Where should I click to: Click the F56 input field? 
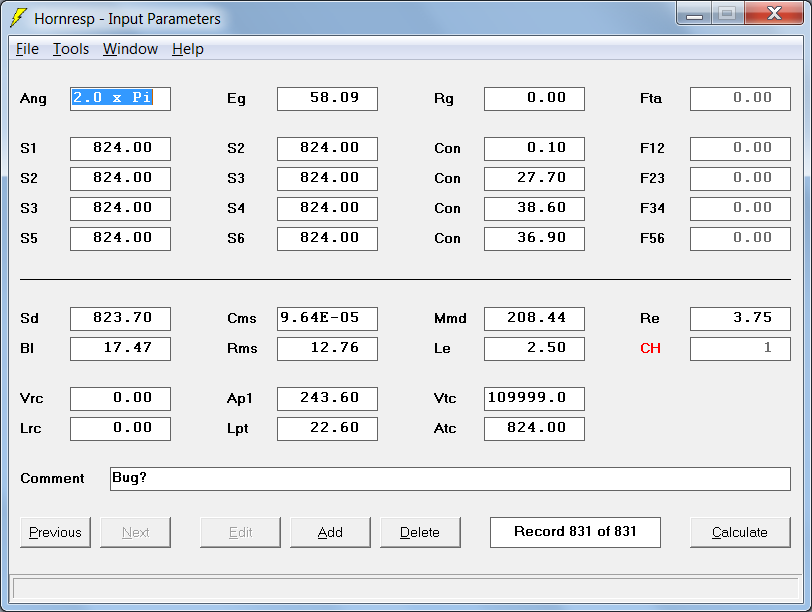[741, 239]
